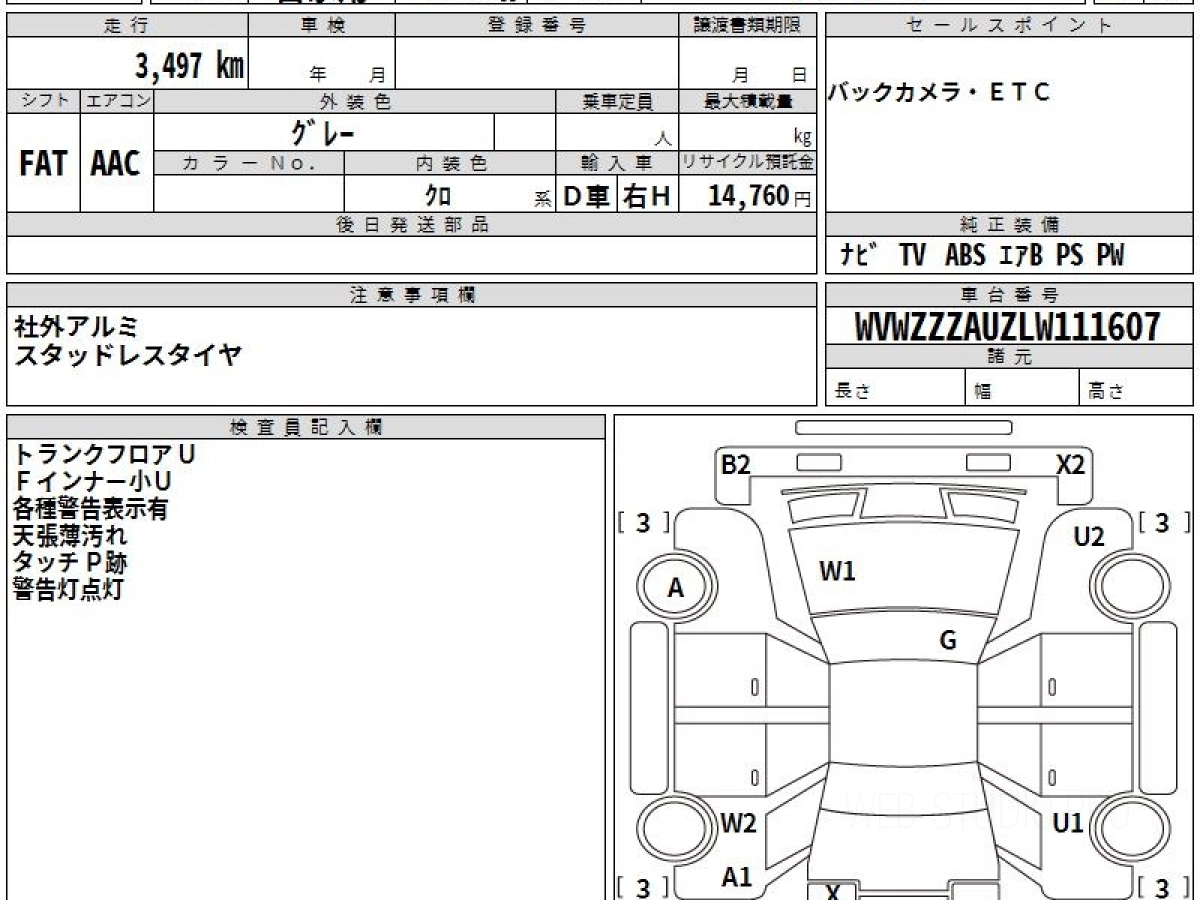The image size is (1200, 900).
Task: Select the ABS equipment item
Action: 965,256
